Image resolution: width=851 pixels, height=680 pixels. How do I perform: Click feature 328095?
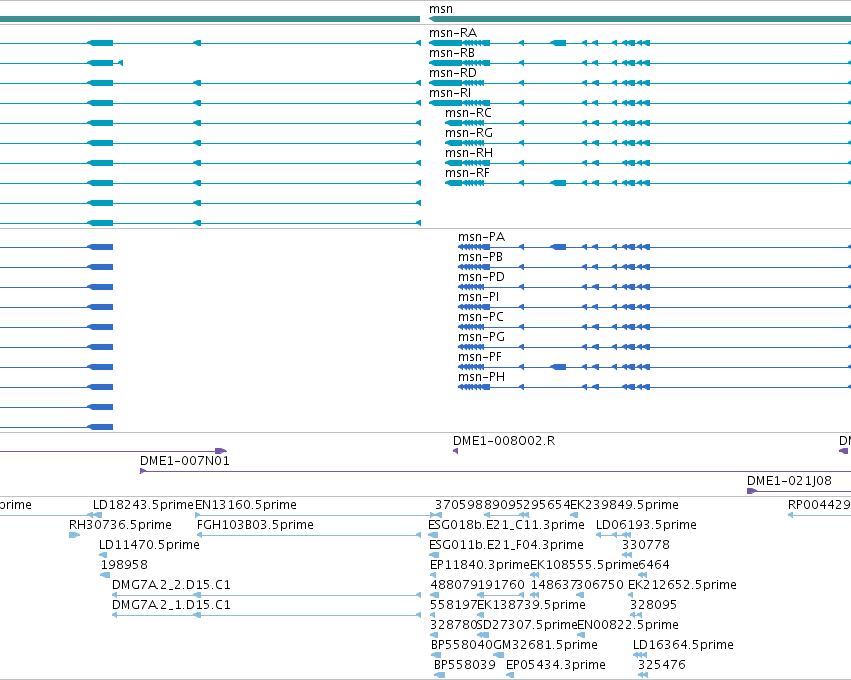653,606
